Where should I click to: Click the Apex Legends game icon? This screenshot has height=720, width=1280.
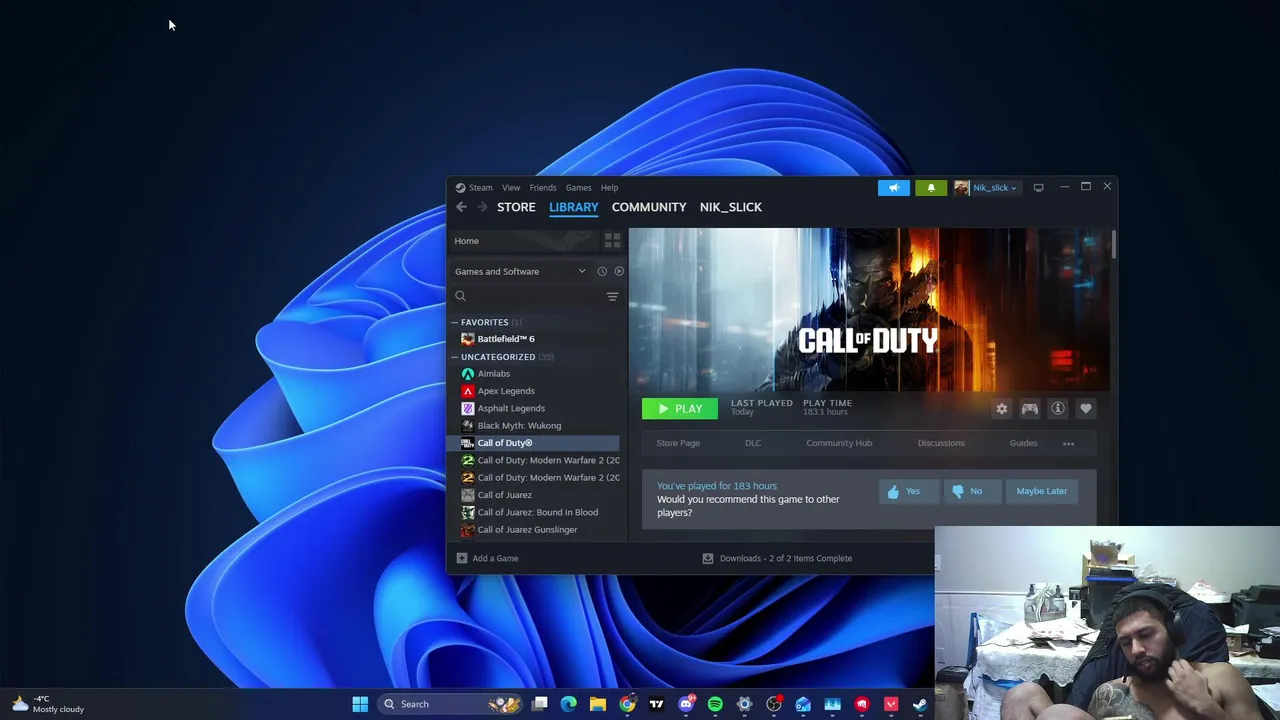pos(467,391)
